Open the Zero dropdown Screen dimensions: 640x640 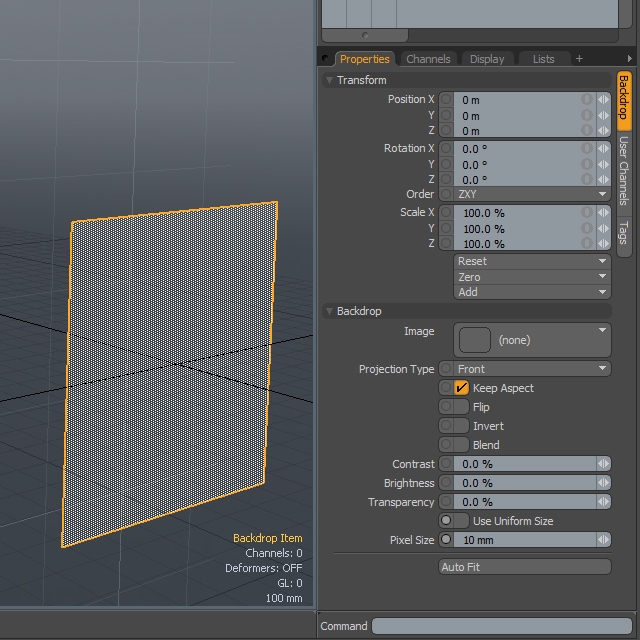point(532,277)
